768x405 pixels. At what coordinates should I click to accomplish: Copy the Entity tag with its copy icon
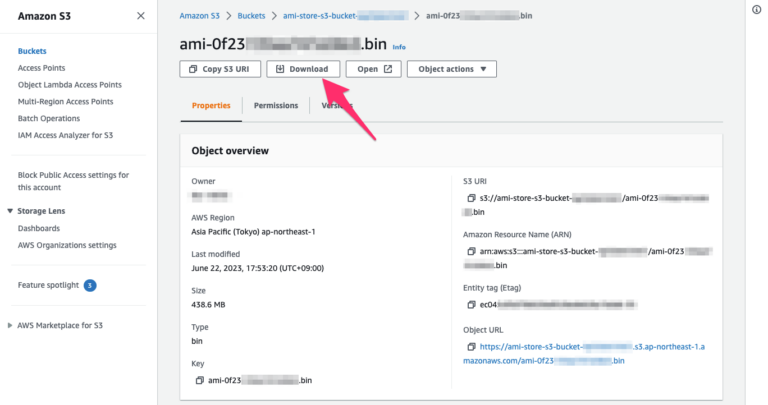coord(471,304)
